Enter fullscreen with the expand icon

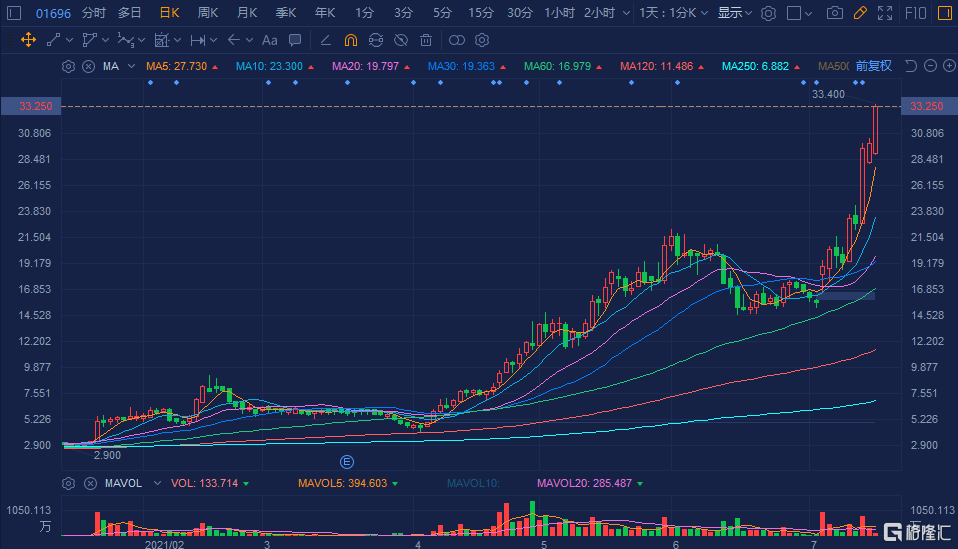tap(886, 13)
